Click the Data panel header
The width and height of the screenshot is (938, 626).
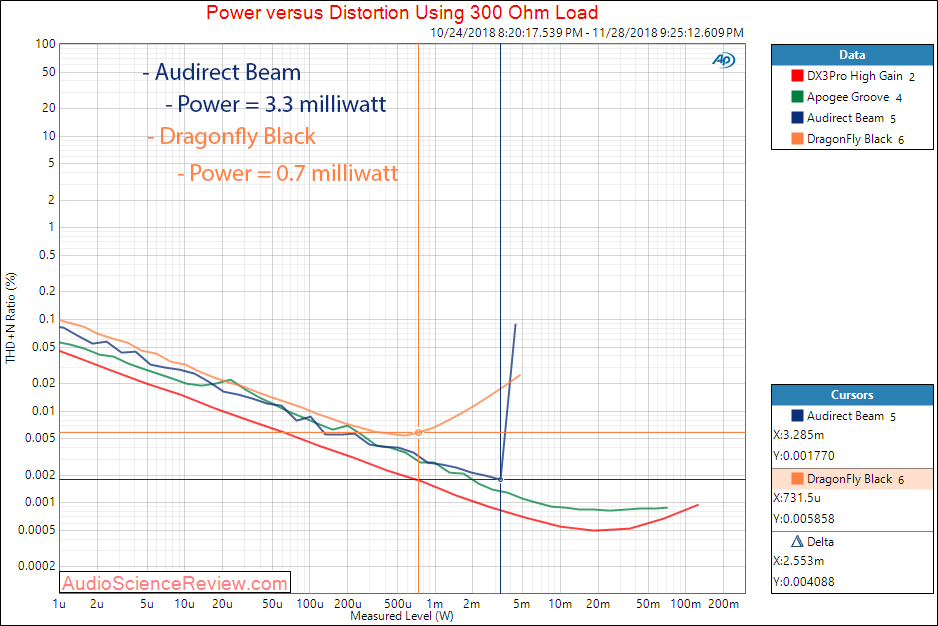coord(852,55)
